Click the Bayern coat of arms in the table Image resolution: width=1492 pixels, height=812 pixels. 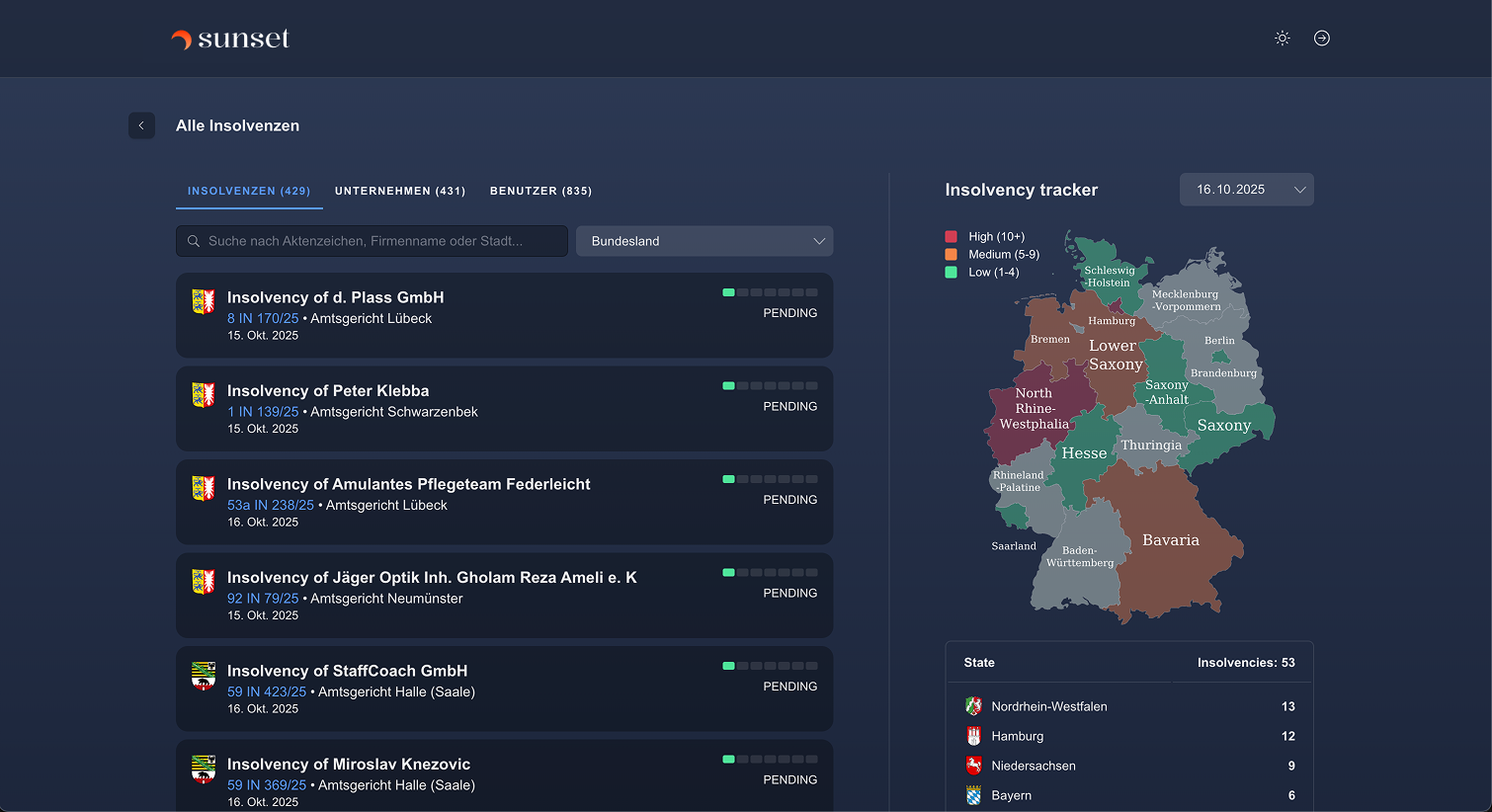click(974, 794)
